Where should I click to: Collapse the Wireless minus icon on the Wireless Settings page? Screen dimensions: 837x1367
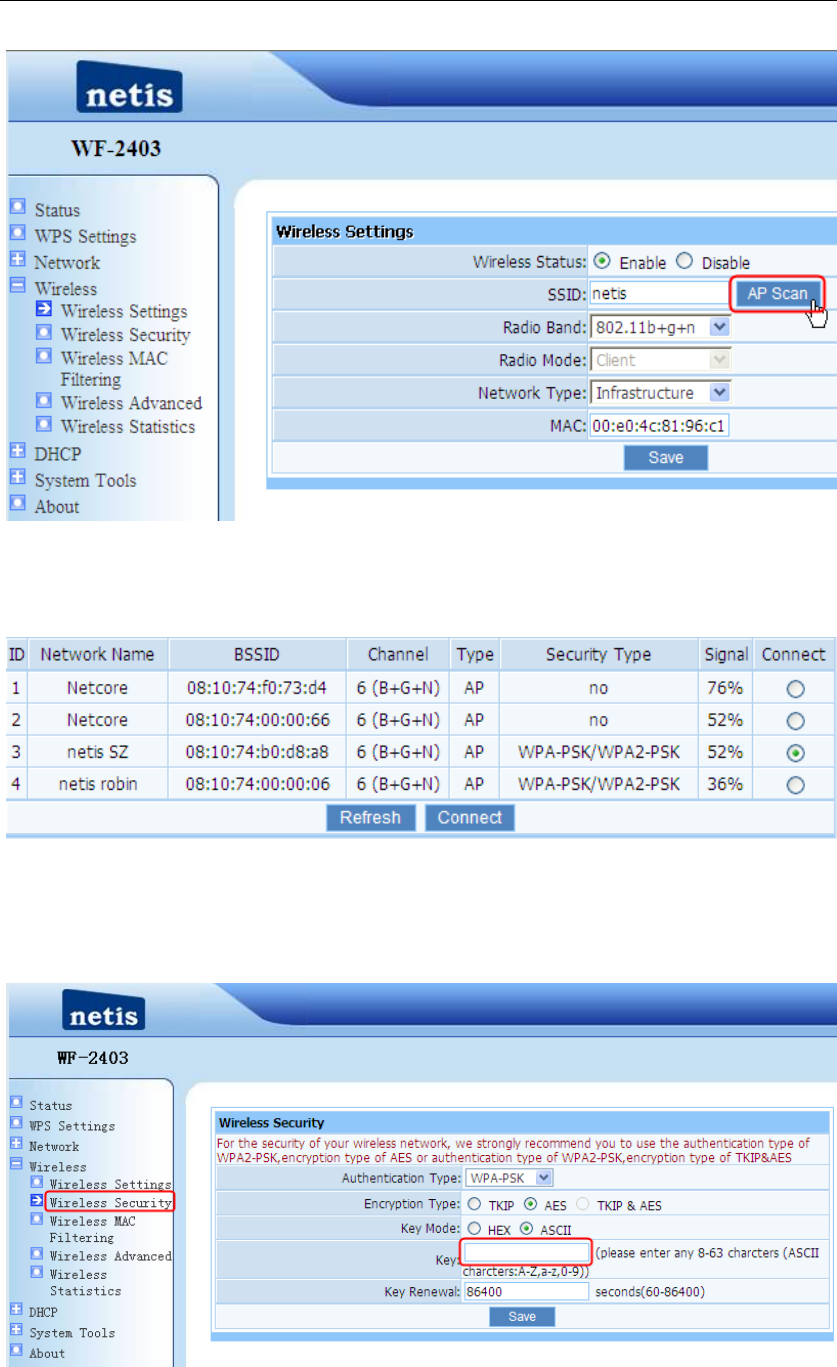coord(17,287)
